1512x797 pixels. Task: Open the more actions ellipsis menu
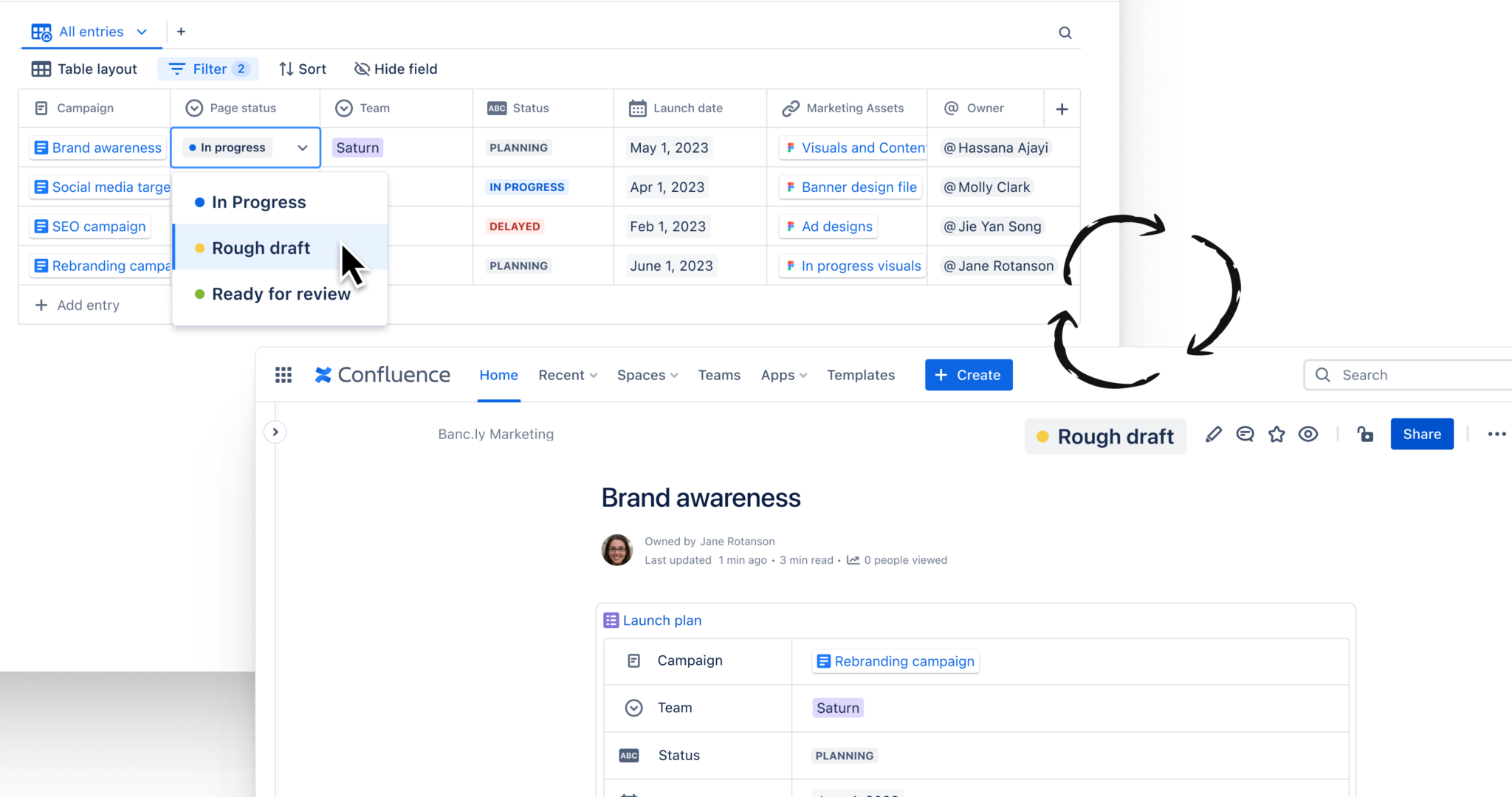point(1496,435)
